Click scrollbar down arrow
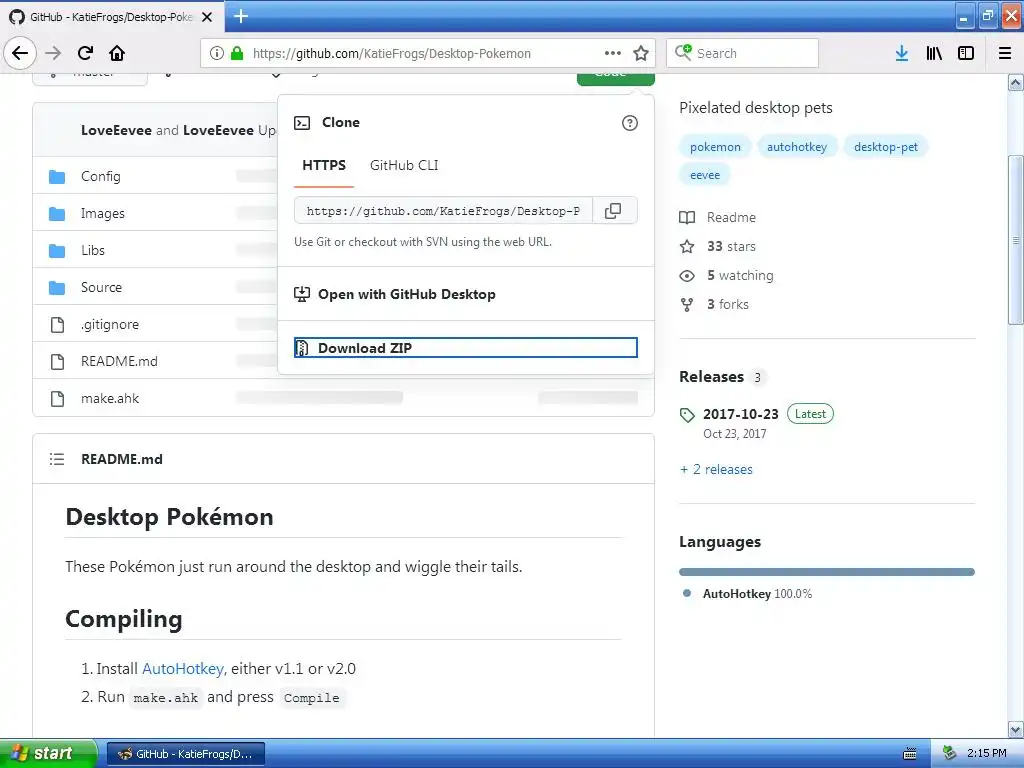Image resolution: width=1024 pixels, height=768 pixels. (1016, 729)
